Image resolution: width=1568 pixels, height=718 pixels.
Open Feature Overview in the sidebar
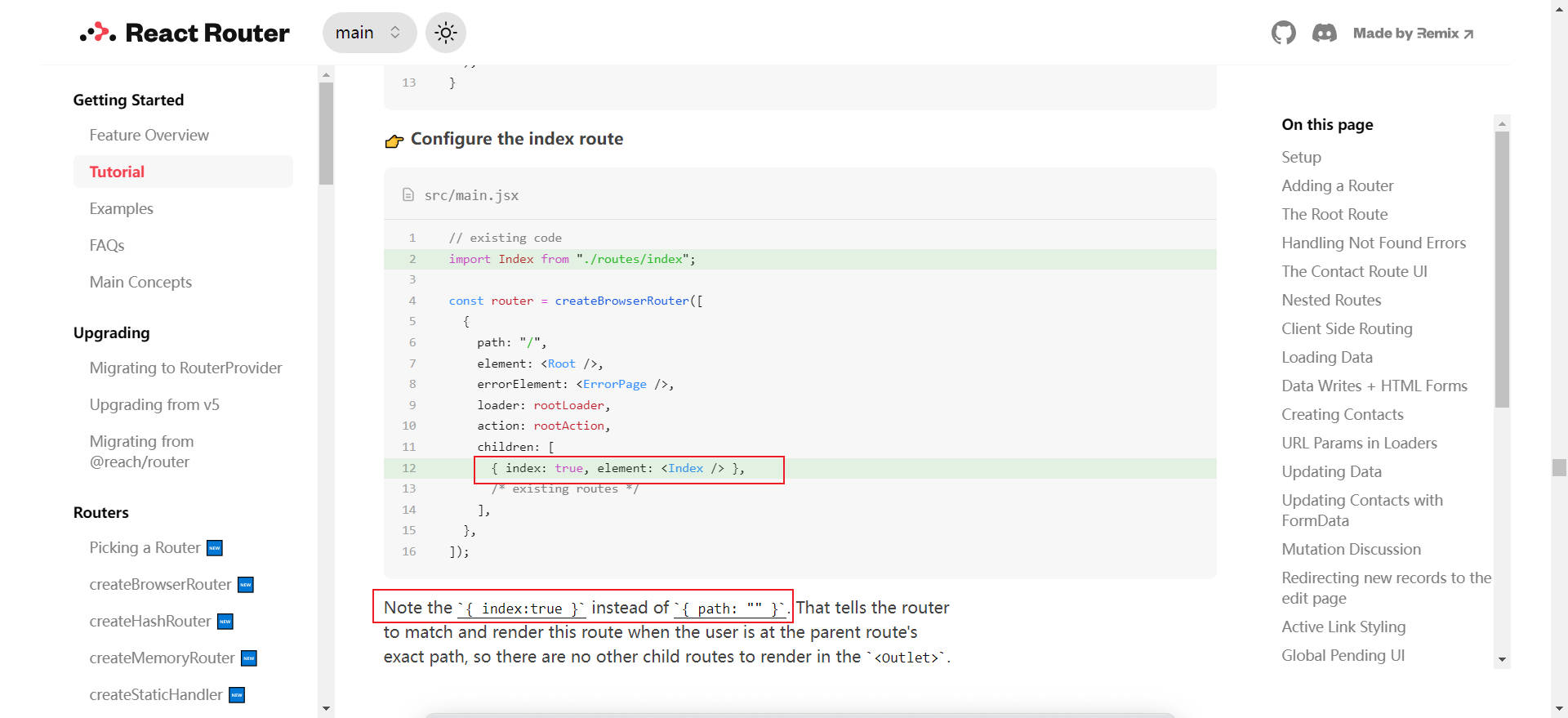pos(149,135)
